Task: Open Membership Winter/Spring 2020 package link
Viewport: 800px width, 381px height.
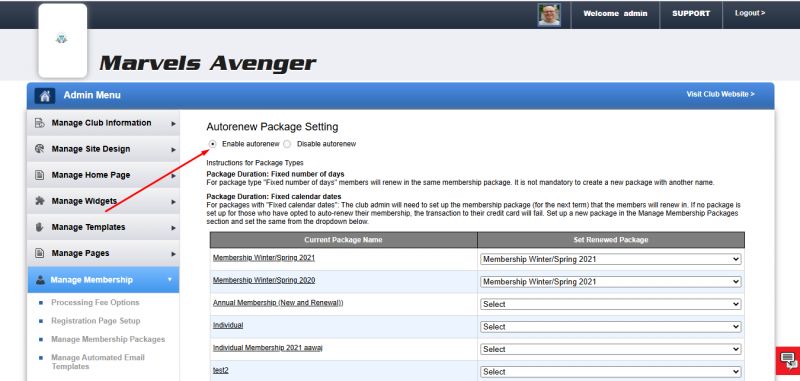Action: pos(264,281)
